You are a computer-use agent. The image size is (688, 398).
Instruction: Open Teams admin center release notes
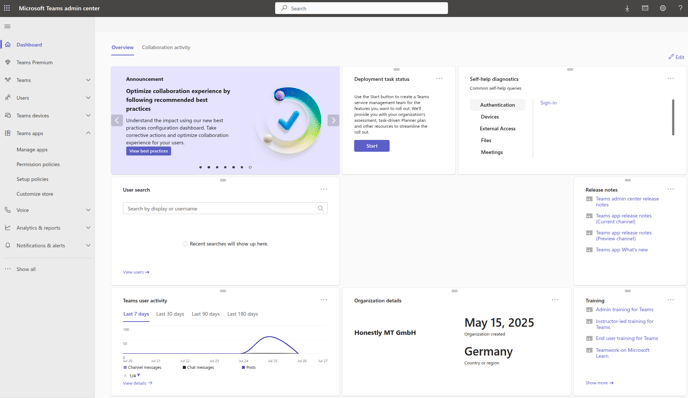(627, 201)
